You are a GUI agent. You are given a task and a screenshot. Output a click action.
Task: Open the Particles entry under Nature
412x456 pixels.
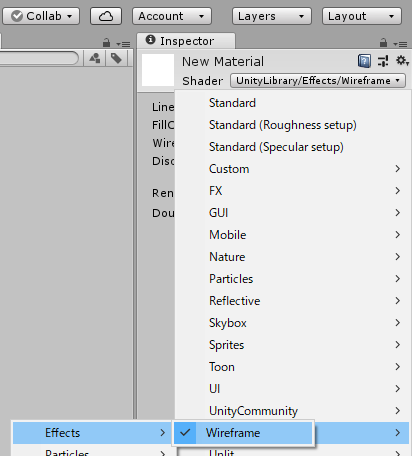292,279
